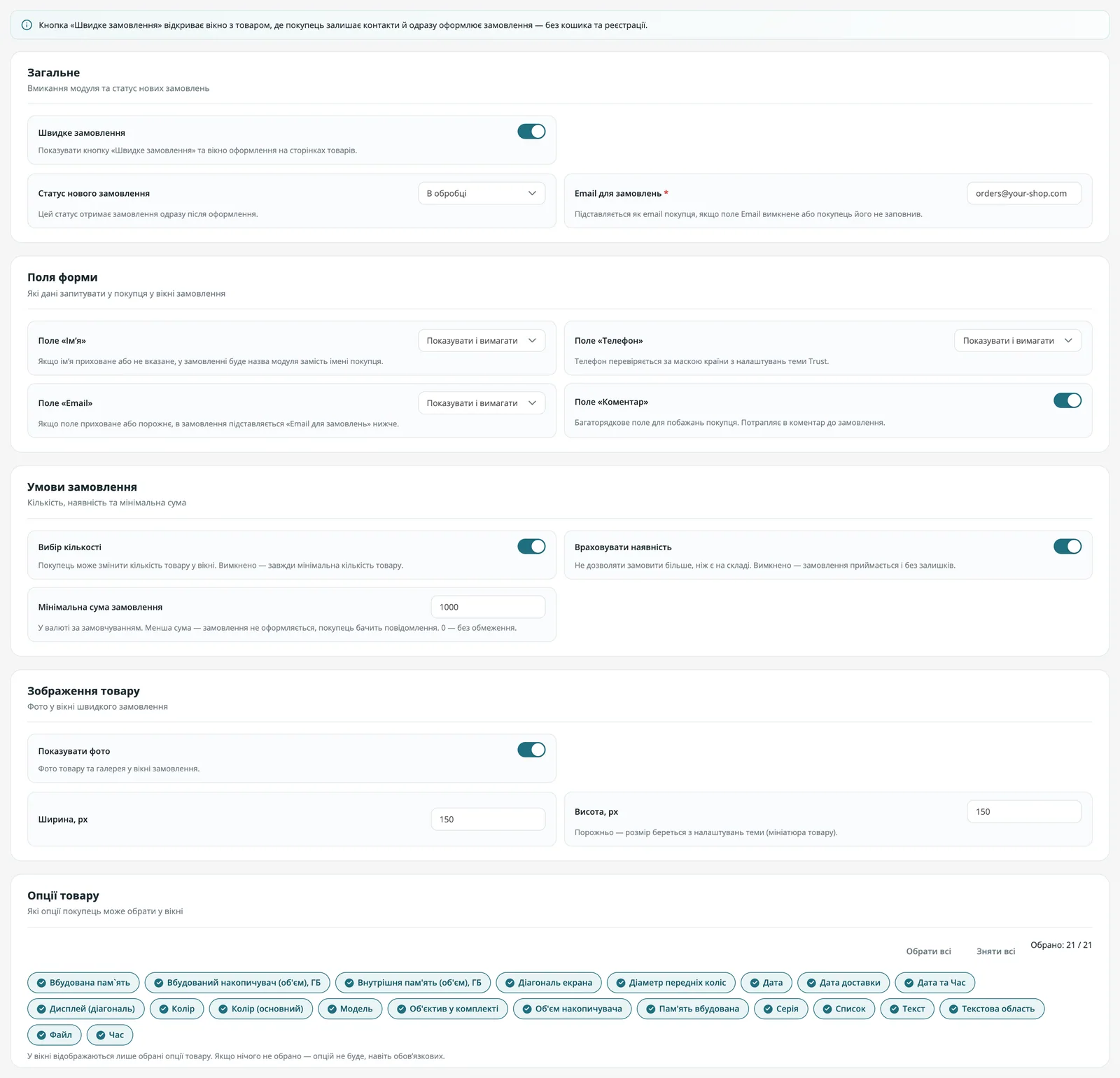The height and width of the screenshot is (1078, 1120).
Task: Toggle the «Враховувати наявність» switch
Action: 1067,546
